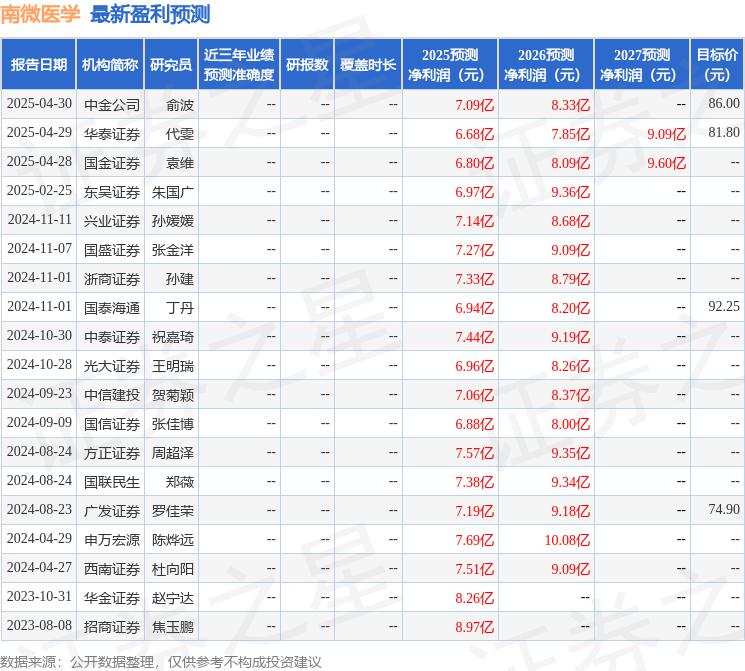Click the target price 92.25
This screenshot has width=745, height=671.
(x=724, y=306)
